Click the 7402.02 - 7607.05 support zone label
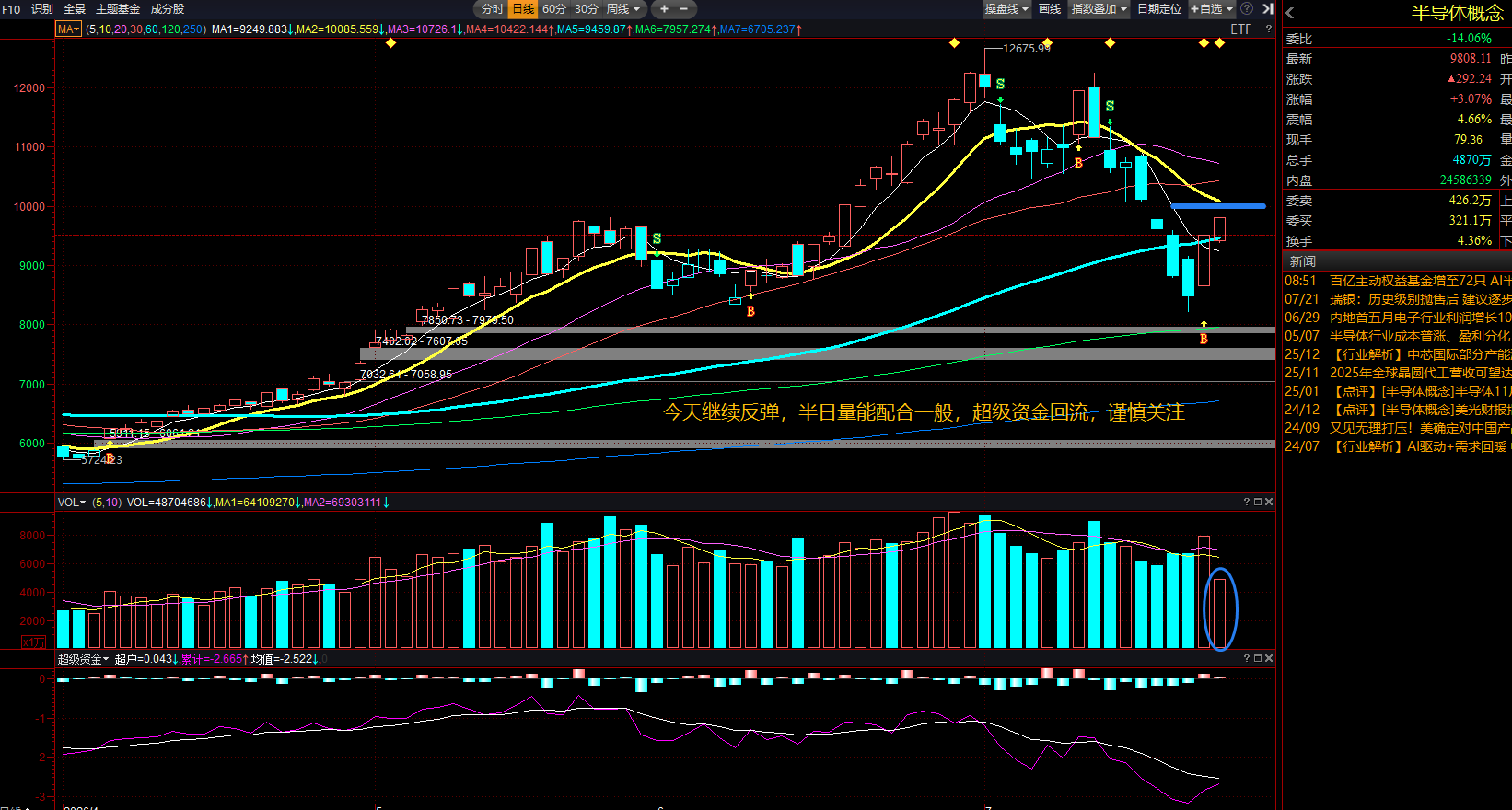Image resolution: width=1512 pixels, height=810 pixels. [422, 341]
